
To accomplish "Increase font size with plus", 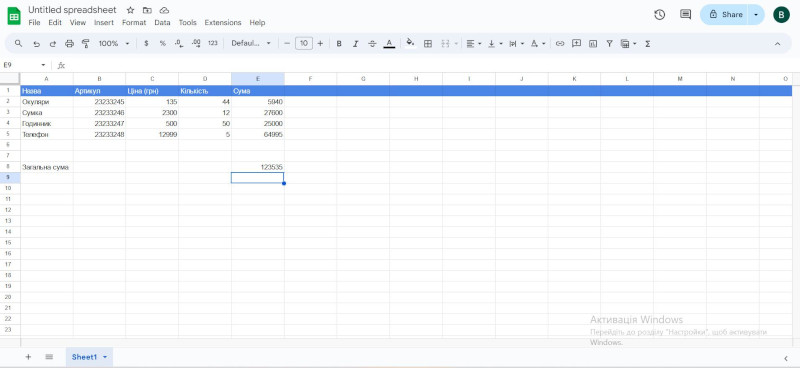I will [320, 44].
